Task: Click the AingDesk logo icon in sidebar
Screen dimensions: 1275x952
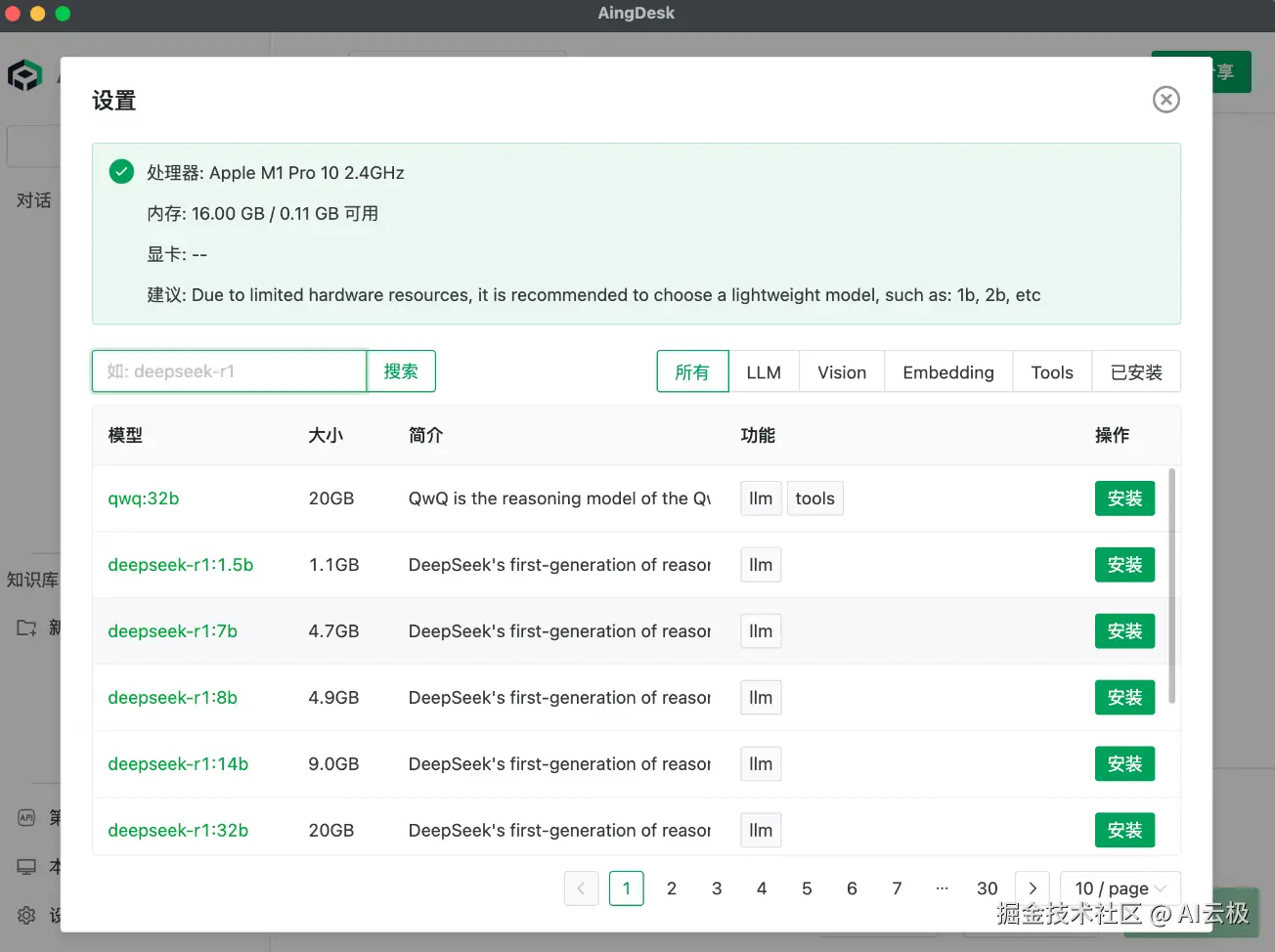Action: coord(24,75)
